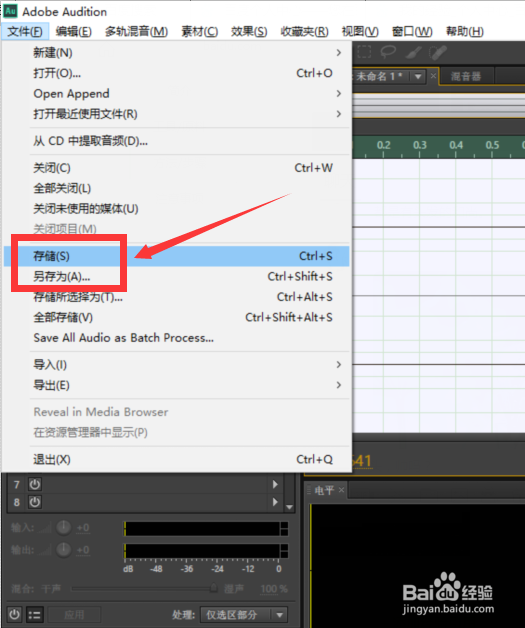This screenshot has height=628, width=525.
Task: Open the 窗口(W) menu
Action: [x=412, y=31]
